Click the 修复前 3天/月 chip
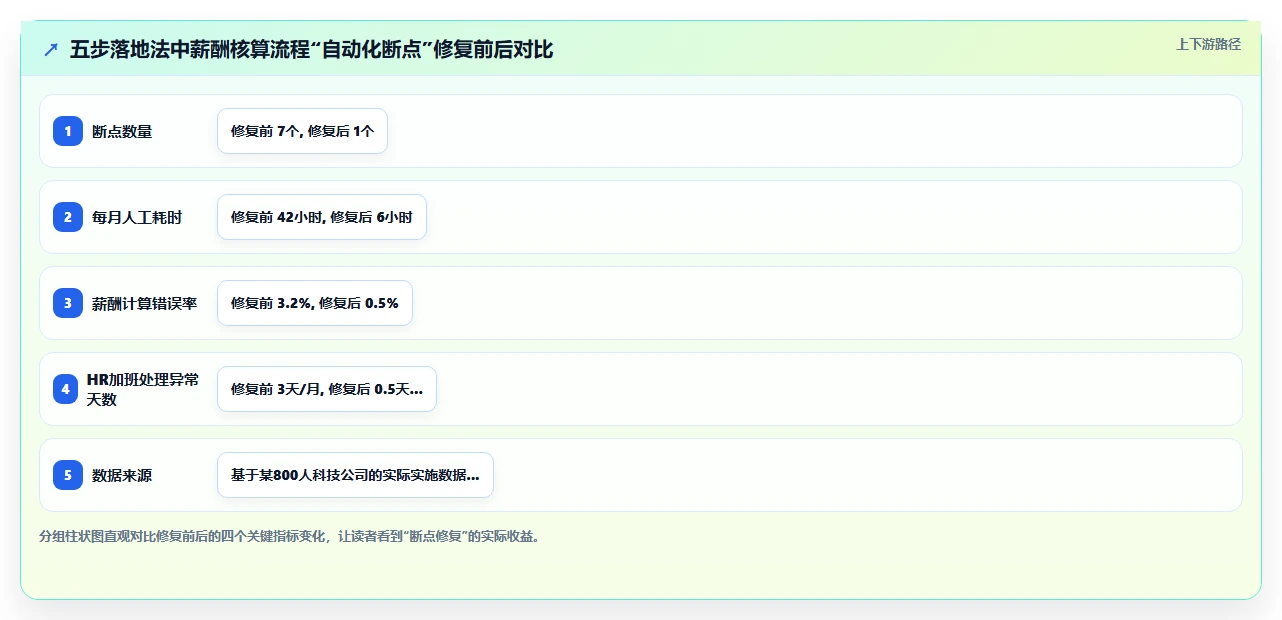This screenshot has width=1282, height=620. 327,389
